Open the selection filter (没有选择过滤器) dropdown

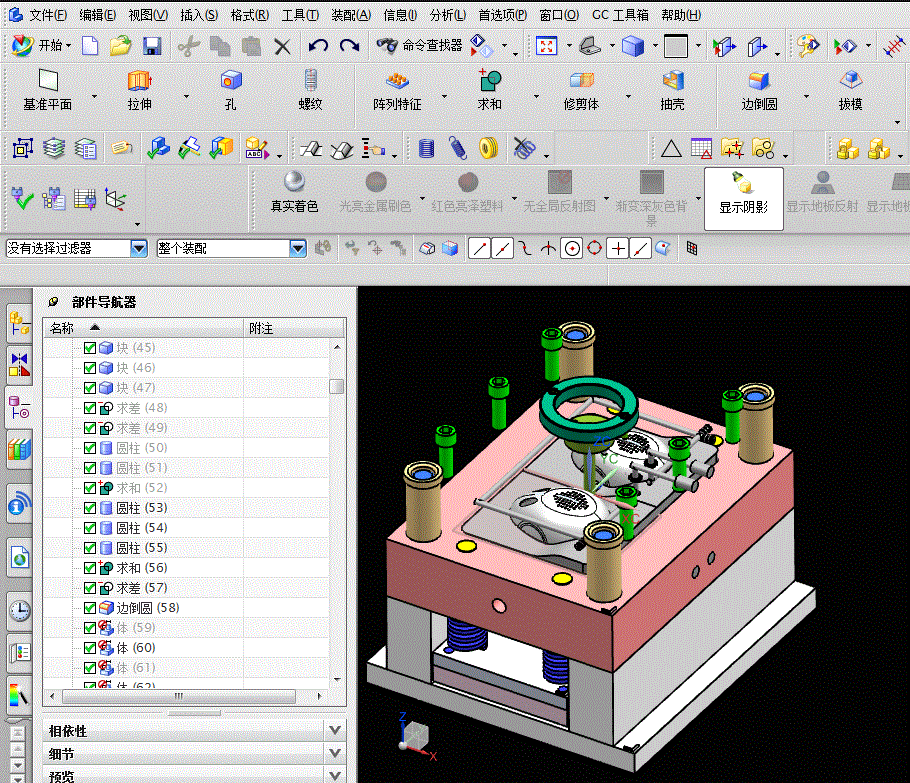[x=139, y=248]
